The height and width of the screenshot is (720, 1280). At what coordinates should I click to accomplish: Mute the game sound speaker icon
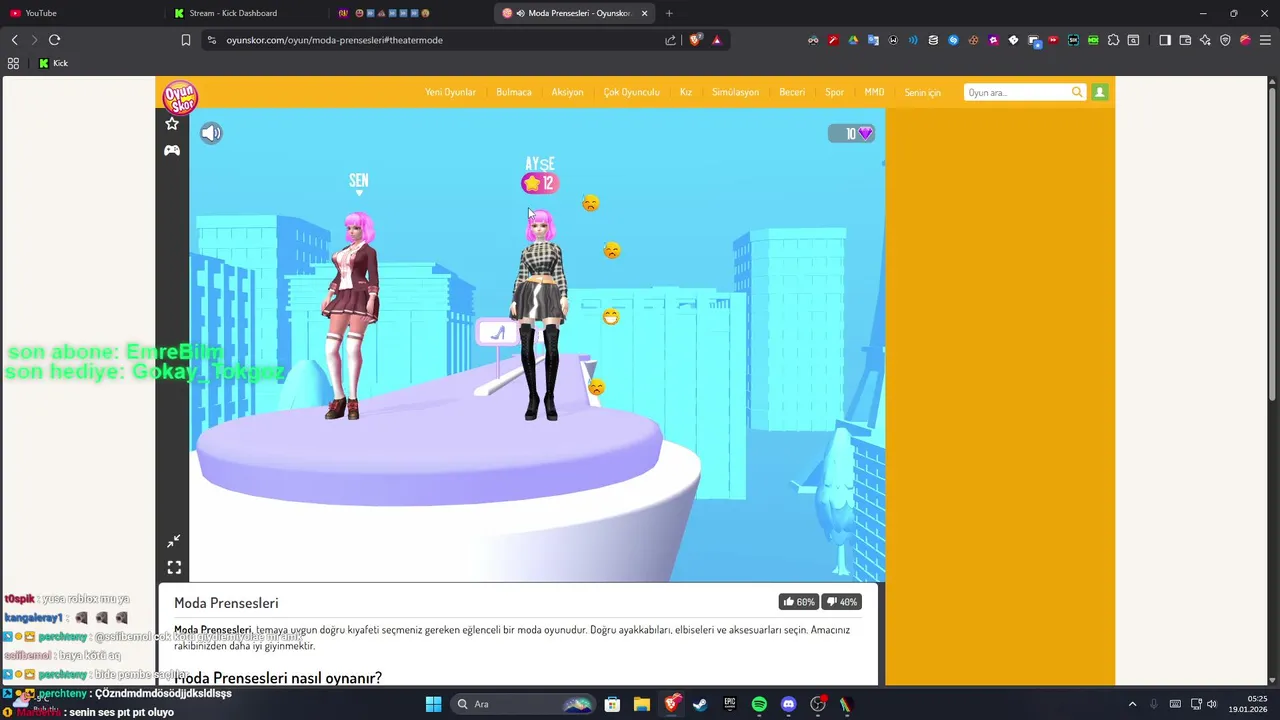point(211,133)
